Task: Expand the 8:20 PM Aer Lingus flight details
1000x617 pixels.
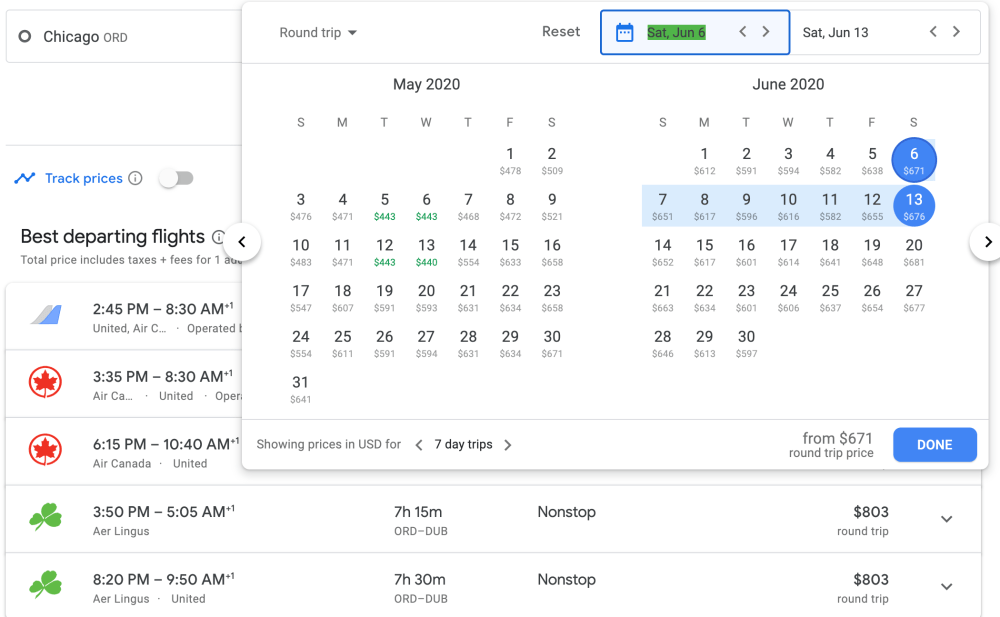Action: point(946,587)
